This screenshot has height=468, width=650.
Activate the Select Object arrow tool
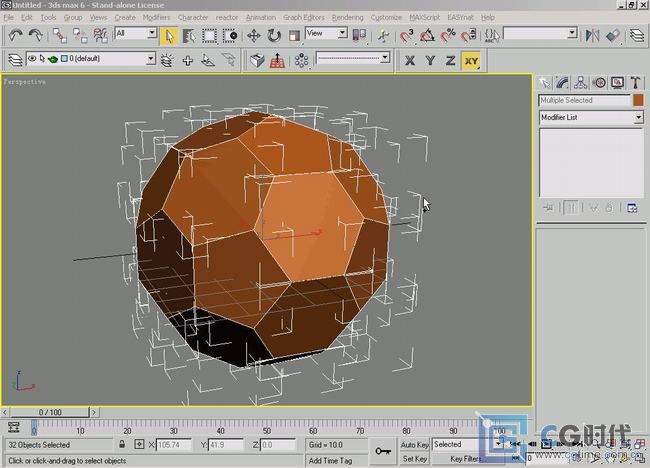coord(169,36)
